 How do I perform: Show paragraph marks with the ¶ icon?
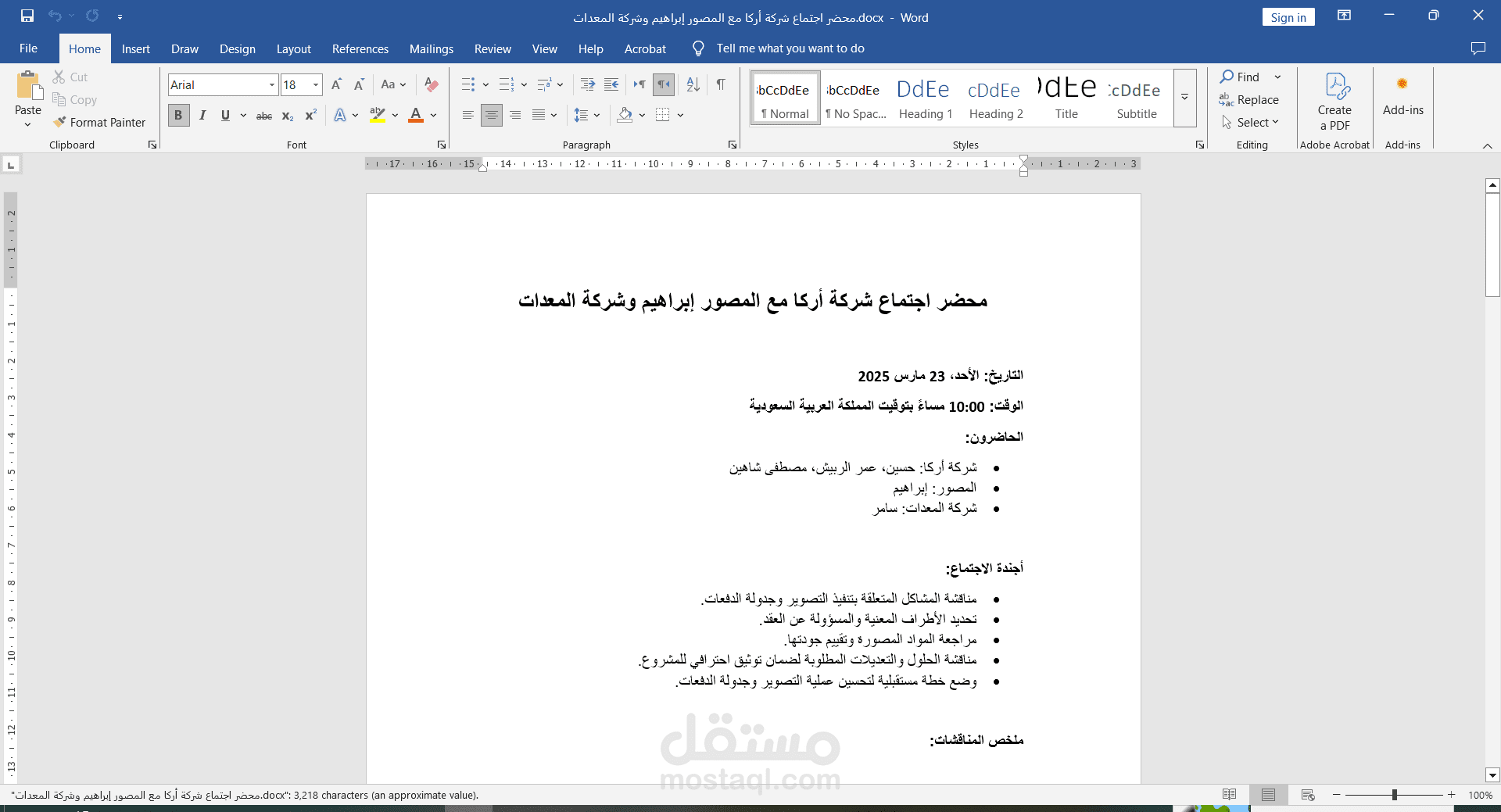point(720,84)
